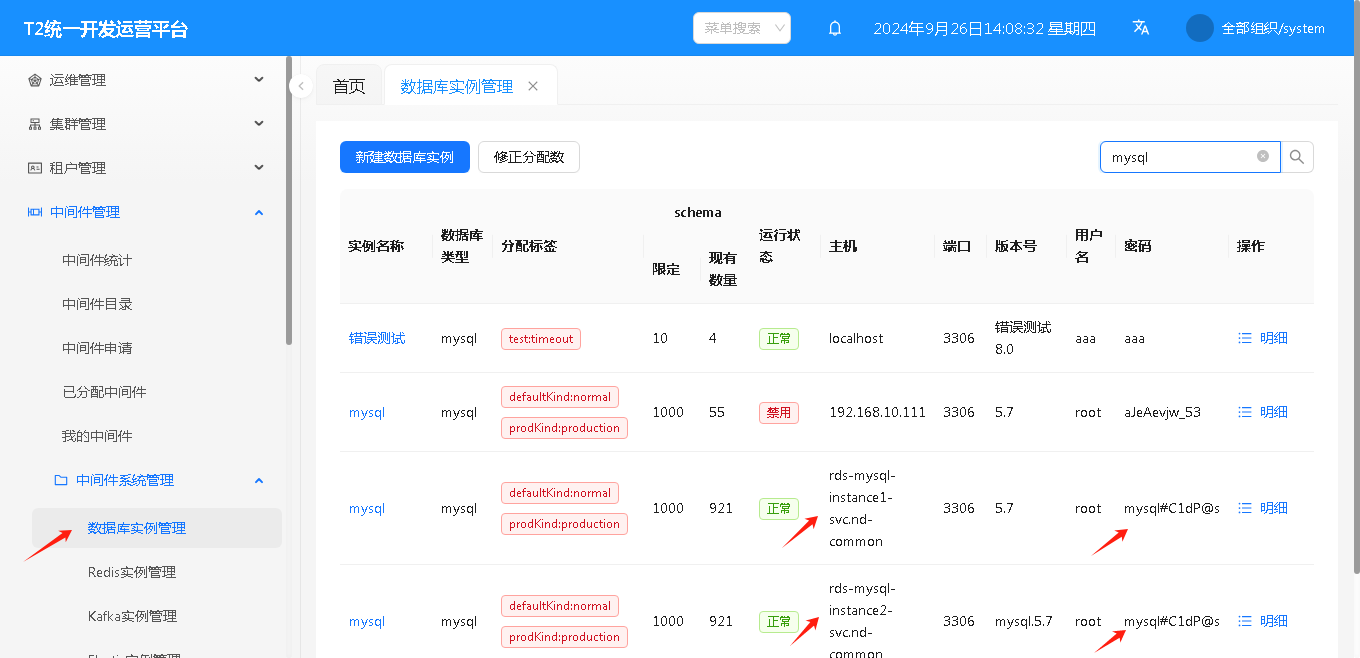The height and width of the screenshot is (658, 1360).
Task: Open 中间件目录 in sidebar
Action: pos(97,304)
